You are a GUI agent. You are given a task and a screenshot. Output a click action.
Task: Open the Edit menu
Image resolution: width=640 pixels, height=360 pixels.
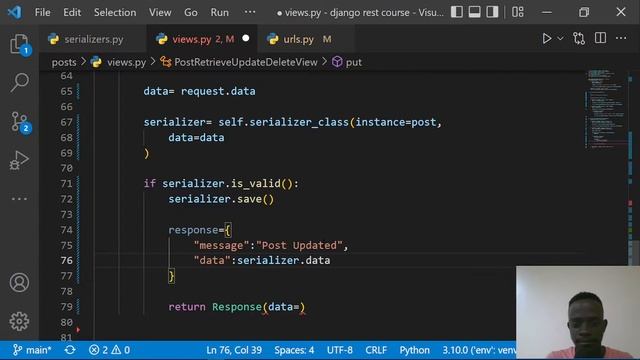point(72,12)
